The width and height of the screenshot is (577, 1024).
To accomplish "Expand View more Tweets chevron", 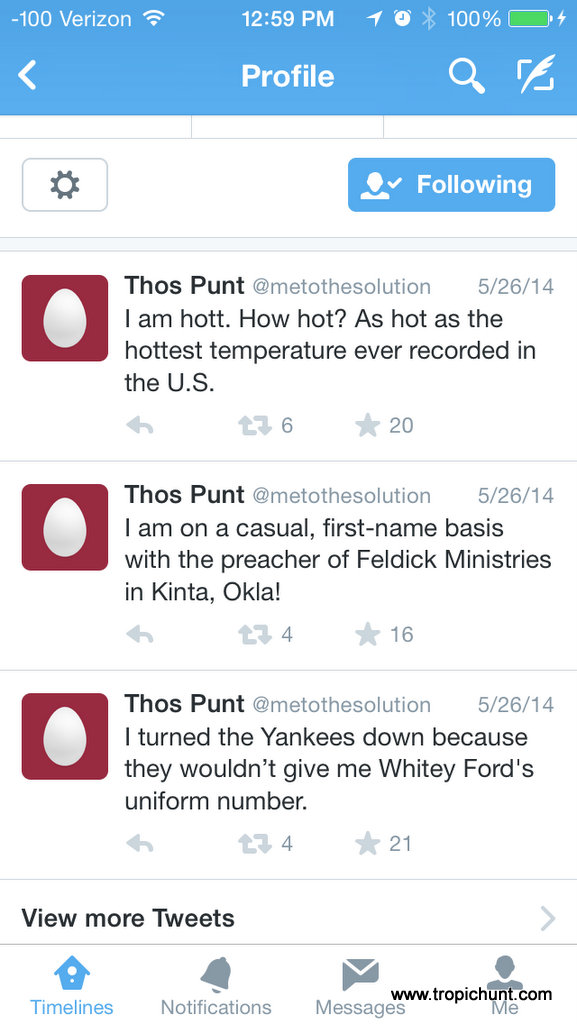I will click(x=548, y=918).
